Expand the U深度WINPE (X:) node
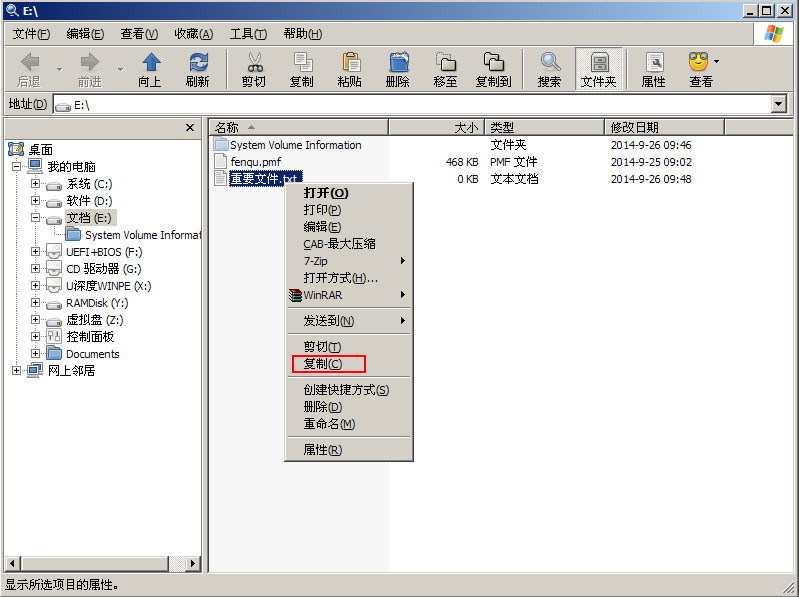 point(35,285)
